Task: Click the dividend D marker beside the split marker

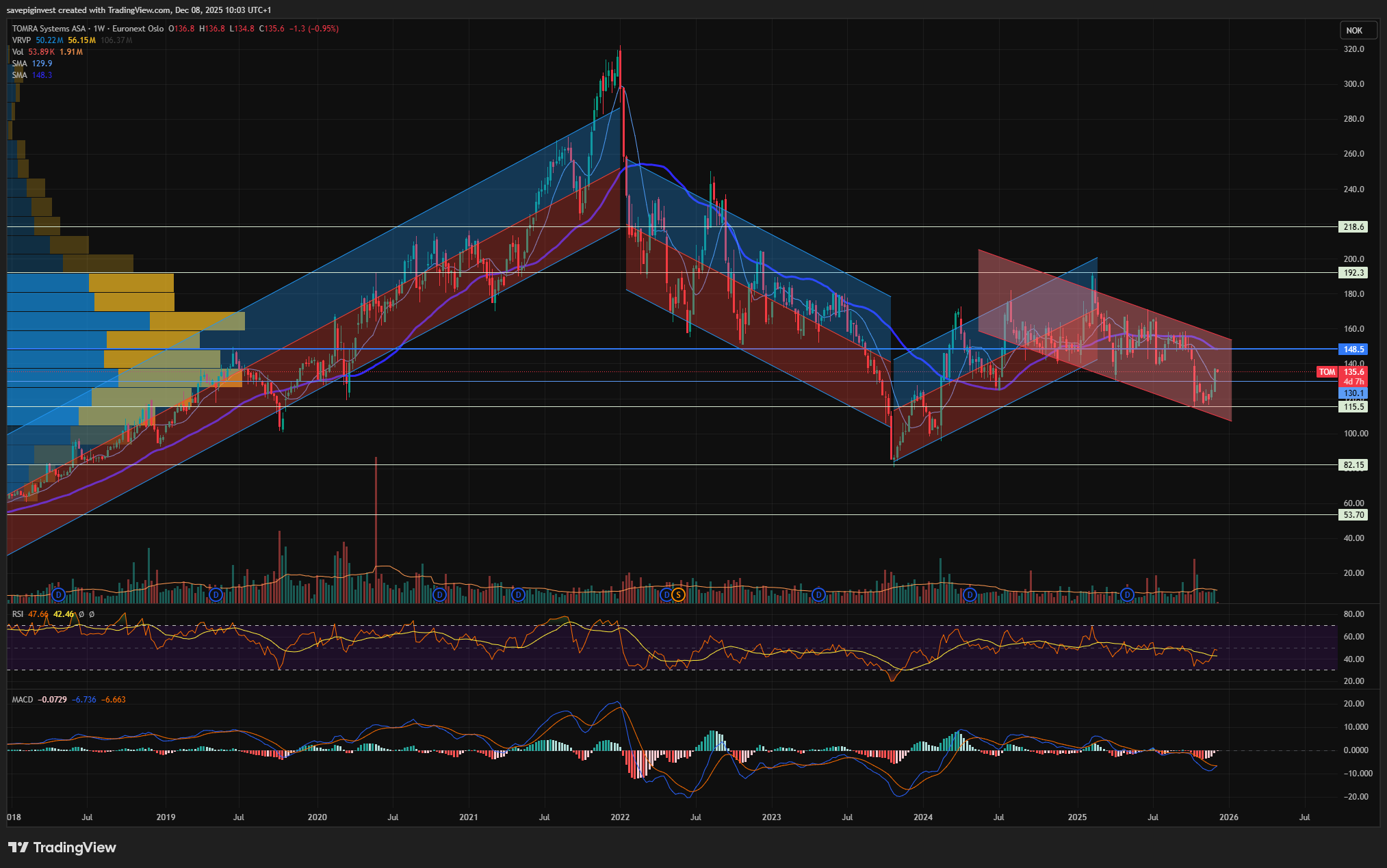Action: [666, 595]
